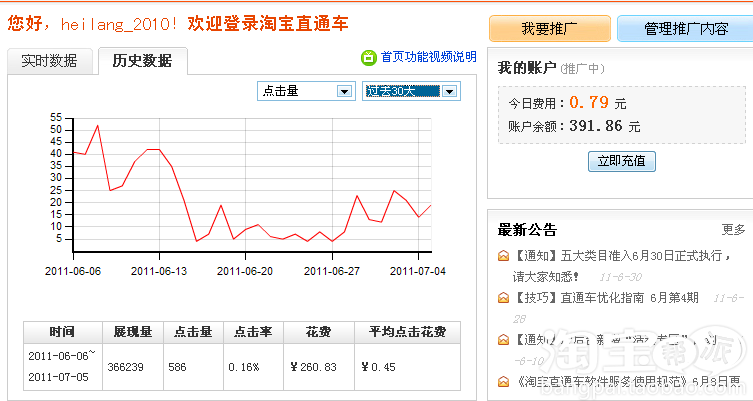
Task: Open the first announcement's envelope icon
Action: [x=503, y=256]
